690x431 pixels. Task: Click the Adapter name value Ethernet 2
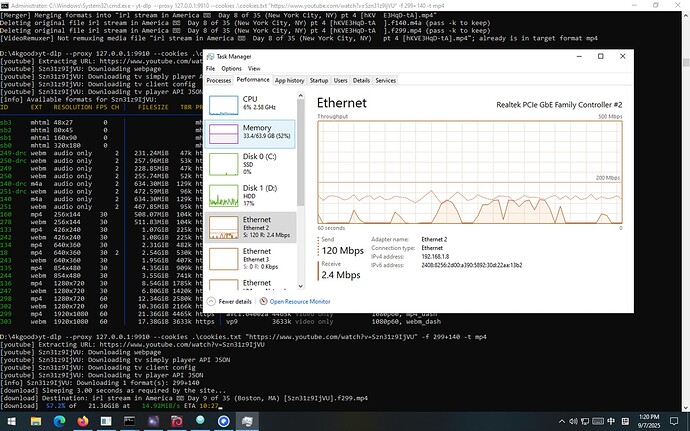[x=434, y=239]
